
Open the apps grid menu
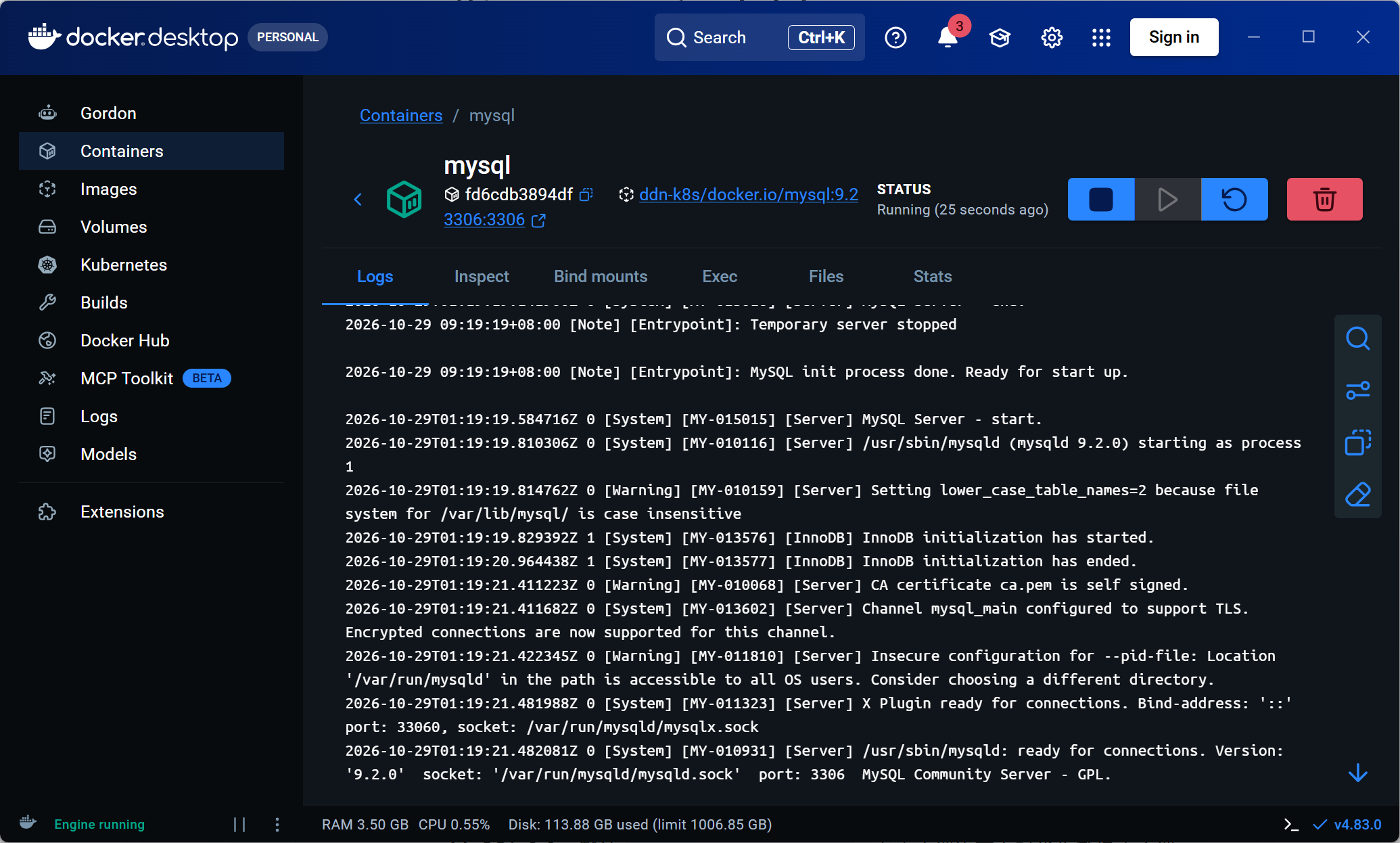(1101, 37)
